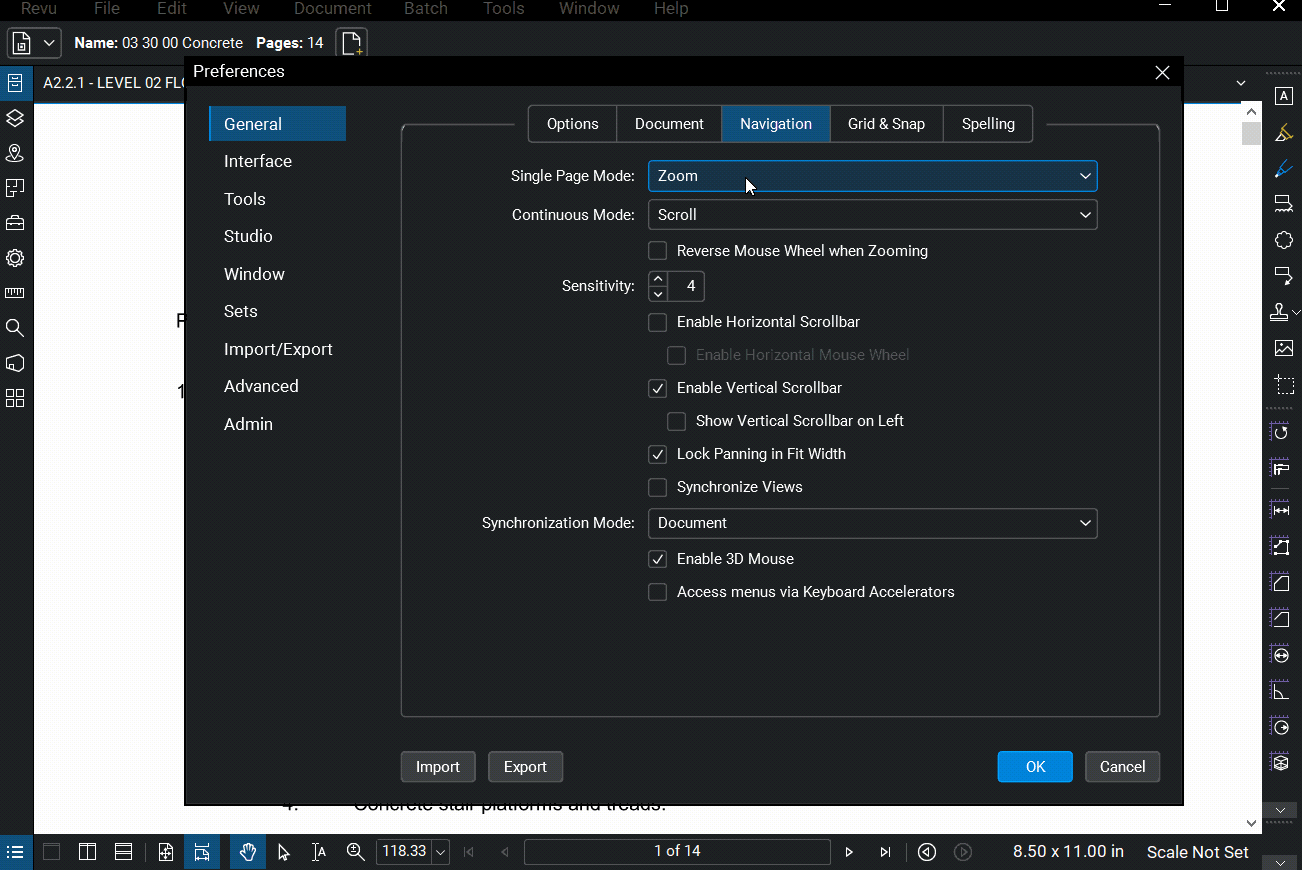Enable Reverse Mouse Wheel when Zooming
This screenshot has width=1302, height=870.
point(657,251)
